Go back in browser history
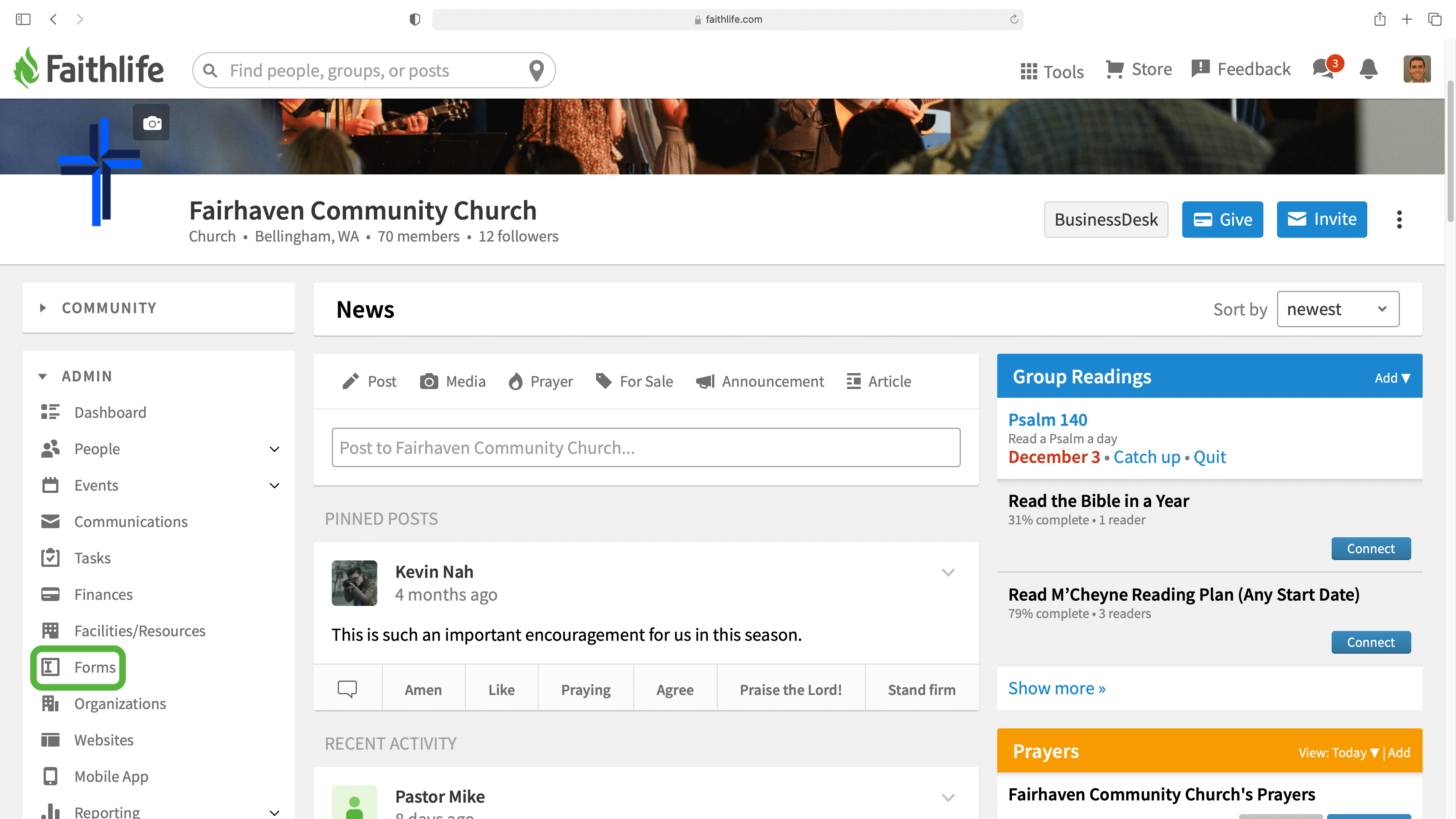Image resolution: width=1456 pixels, height=819 pixels. click(x=53, y=19)
